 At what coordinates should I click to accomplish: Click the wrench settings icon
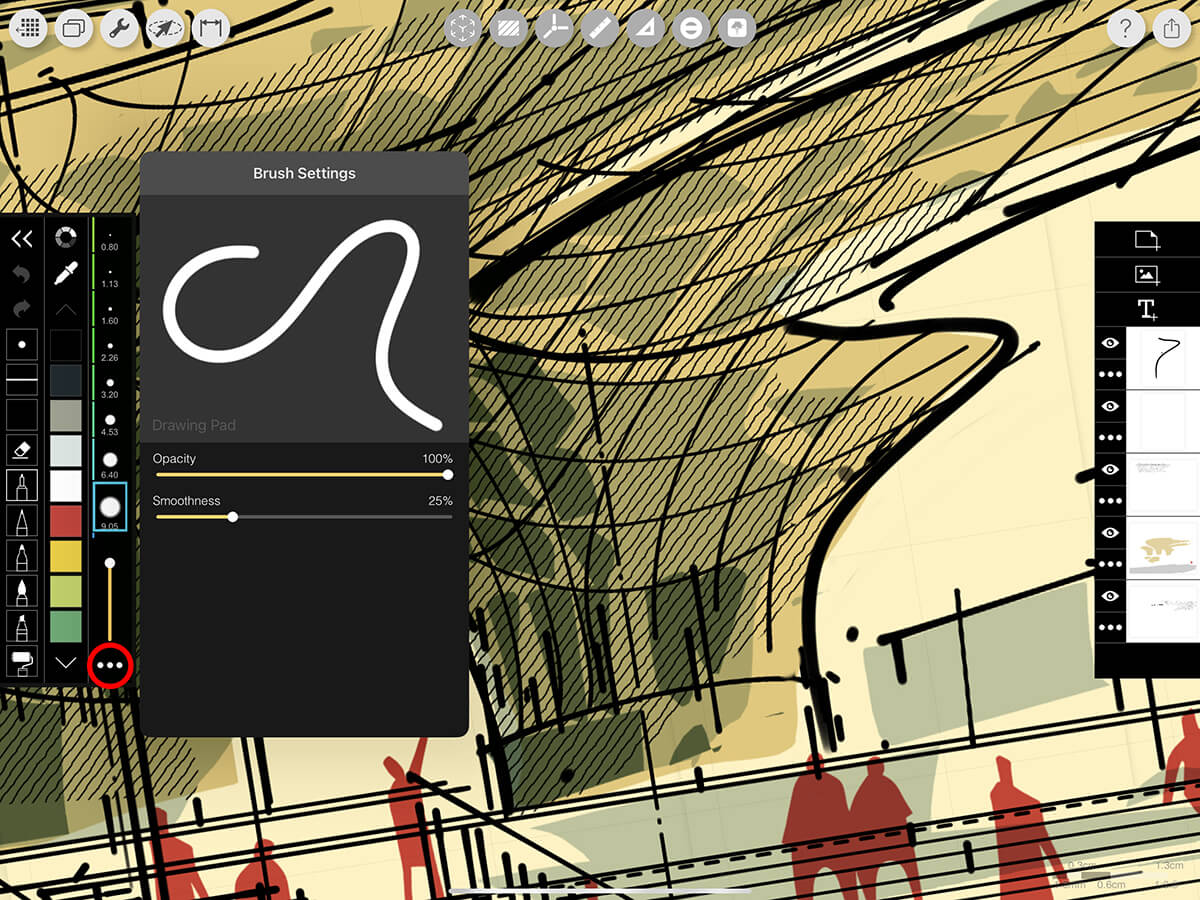120,29
